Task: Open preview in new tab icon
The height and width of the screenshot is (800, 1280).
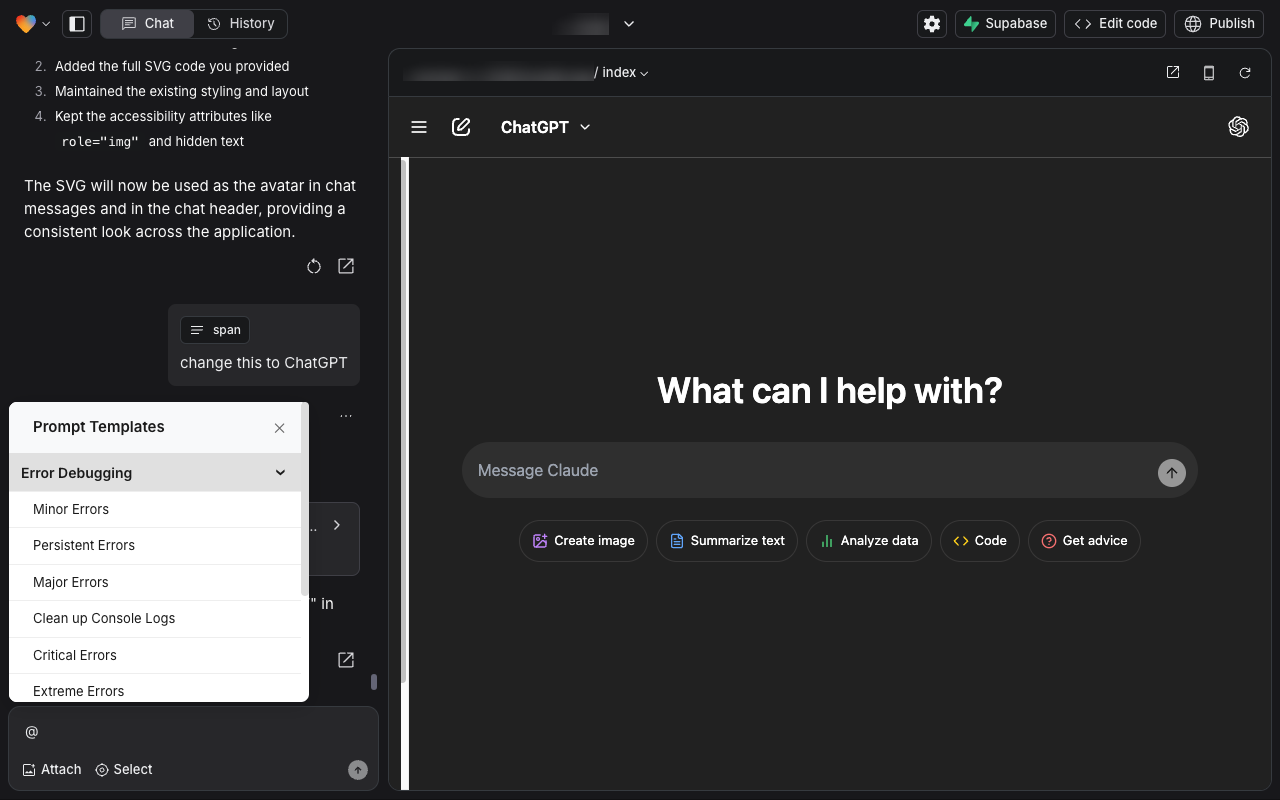Action: pos(1173,73)
